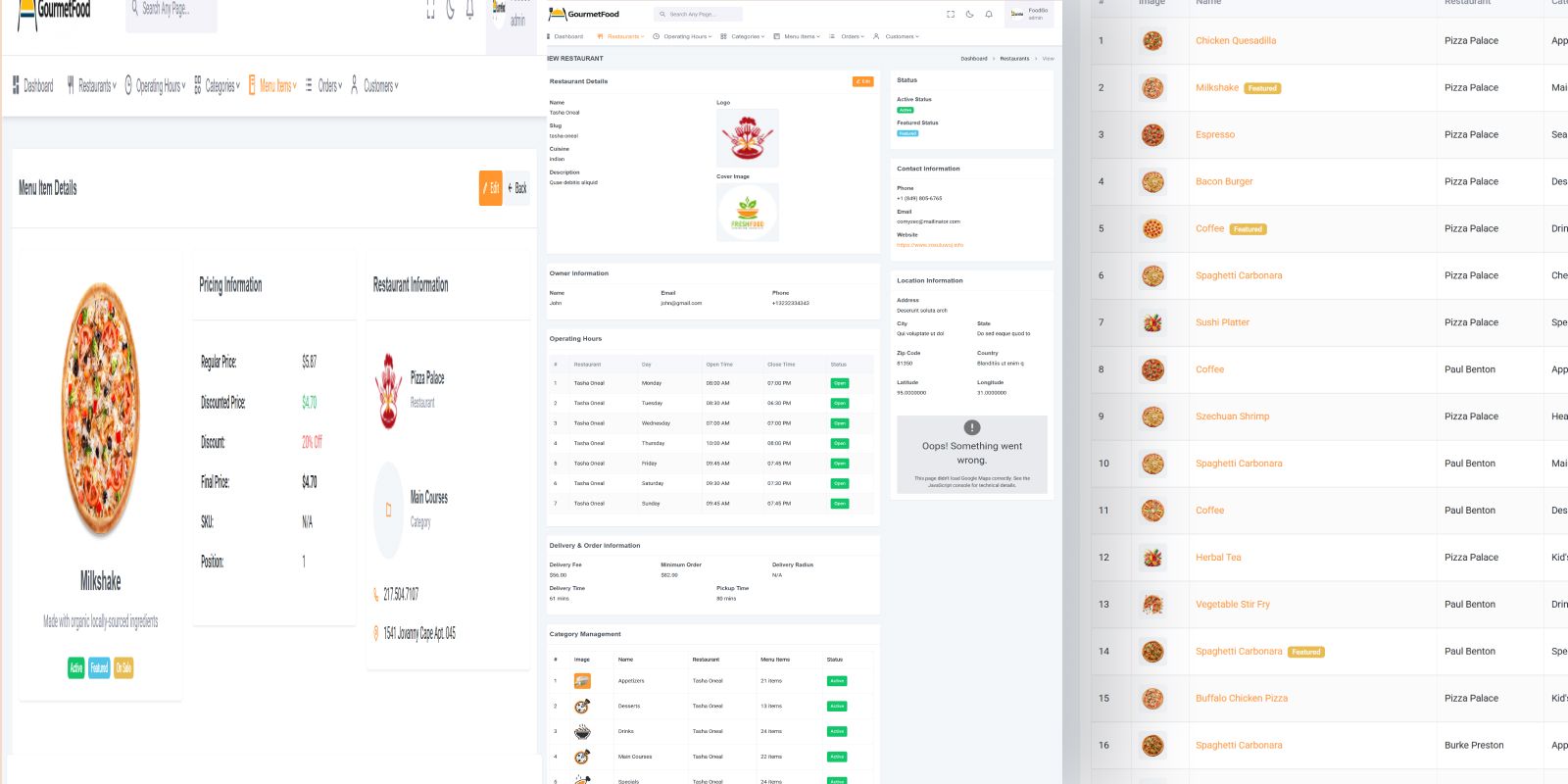Expand Menu Items in Menu Item Details panel
This screenshot has height=784, width=1568.
click(272, 86)
